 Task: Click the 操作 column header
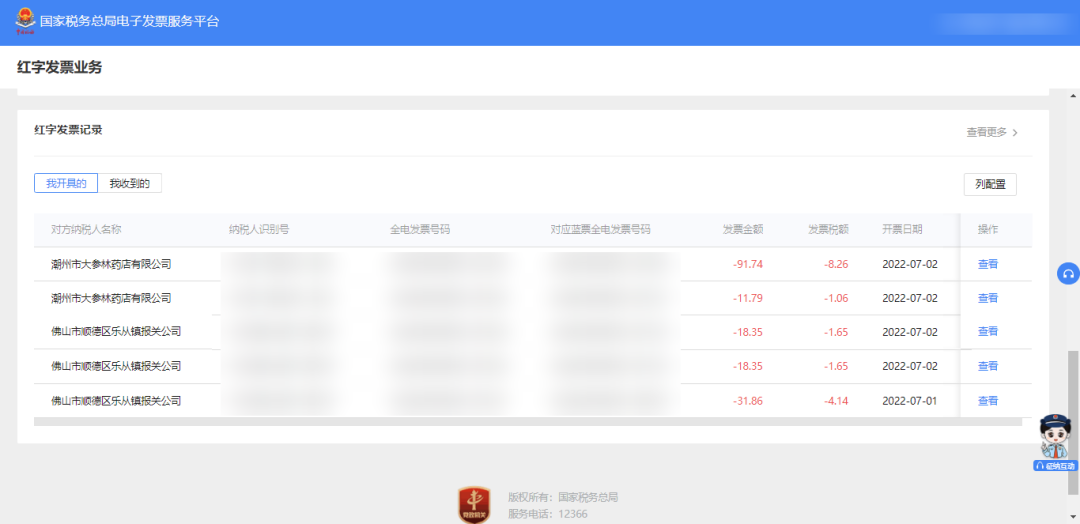(988, 229)
